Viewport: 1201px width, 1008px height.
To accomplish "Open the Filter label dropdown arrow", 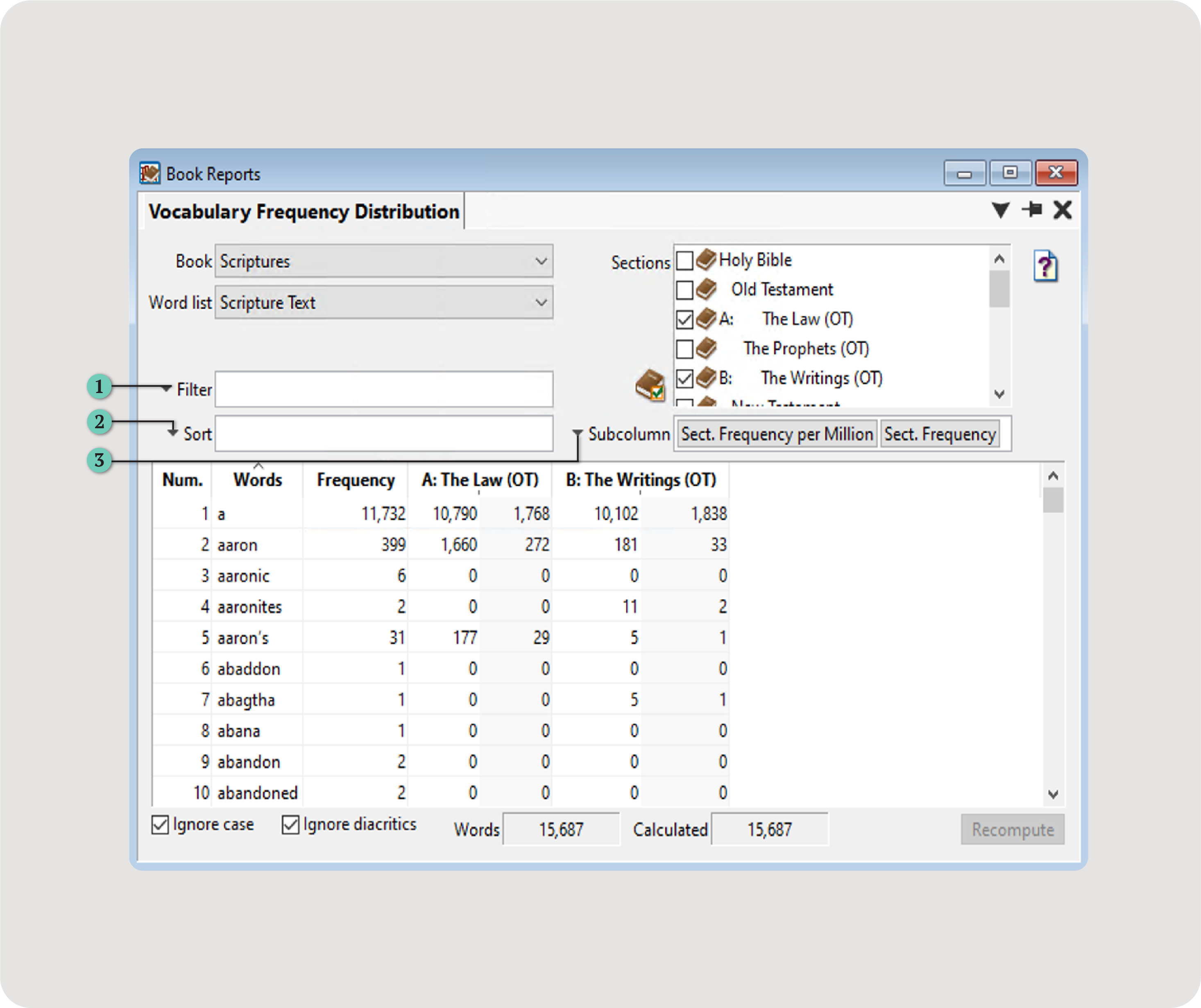I will [x=166, y=388].
